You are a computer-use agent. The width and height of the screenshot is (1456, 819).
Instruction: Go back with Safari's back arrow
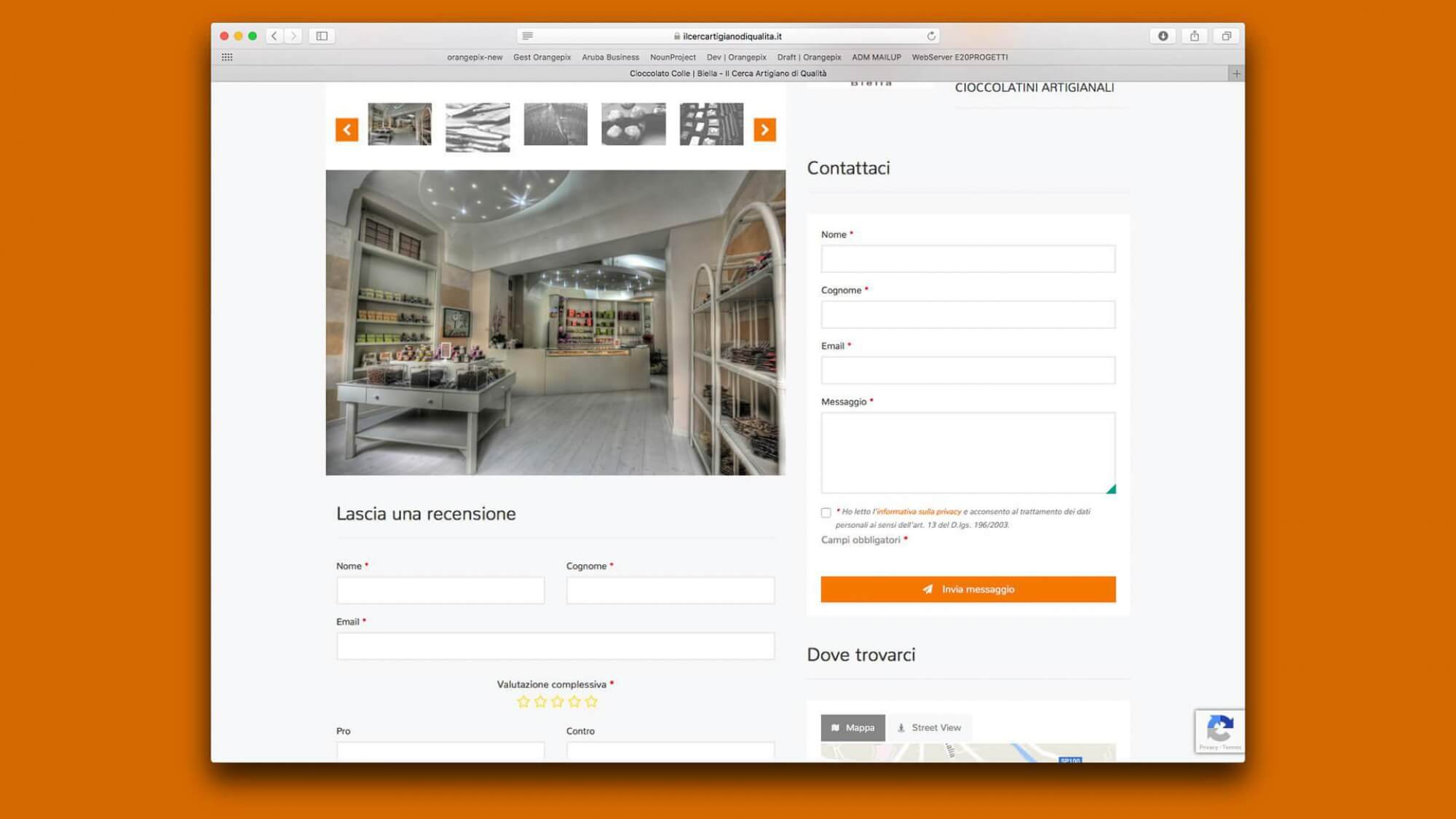point(274,36)
